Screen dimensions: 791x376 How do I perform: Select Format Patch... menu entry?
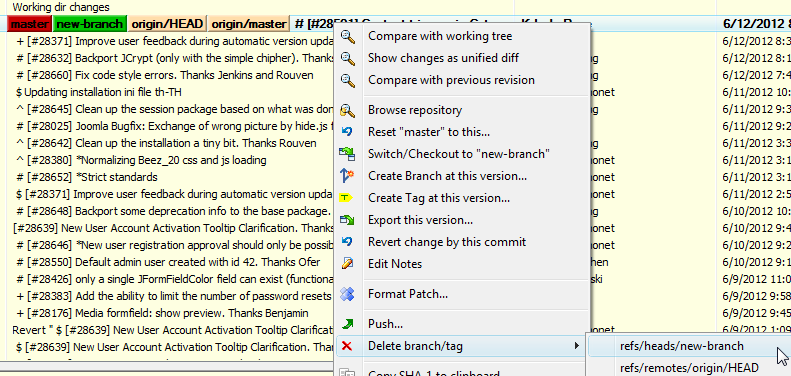tap(408, 294)
